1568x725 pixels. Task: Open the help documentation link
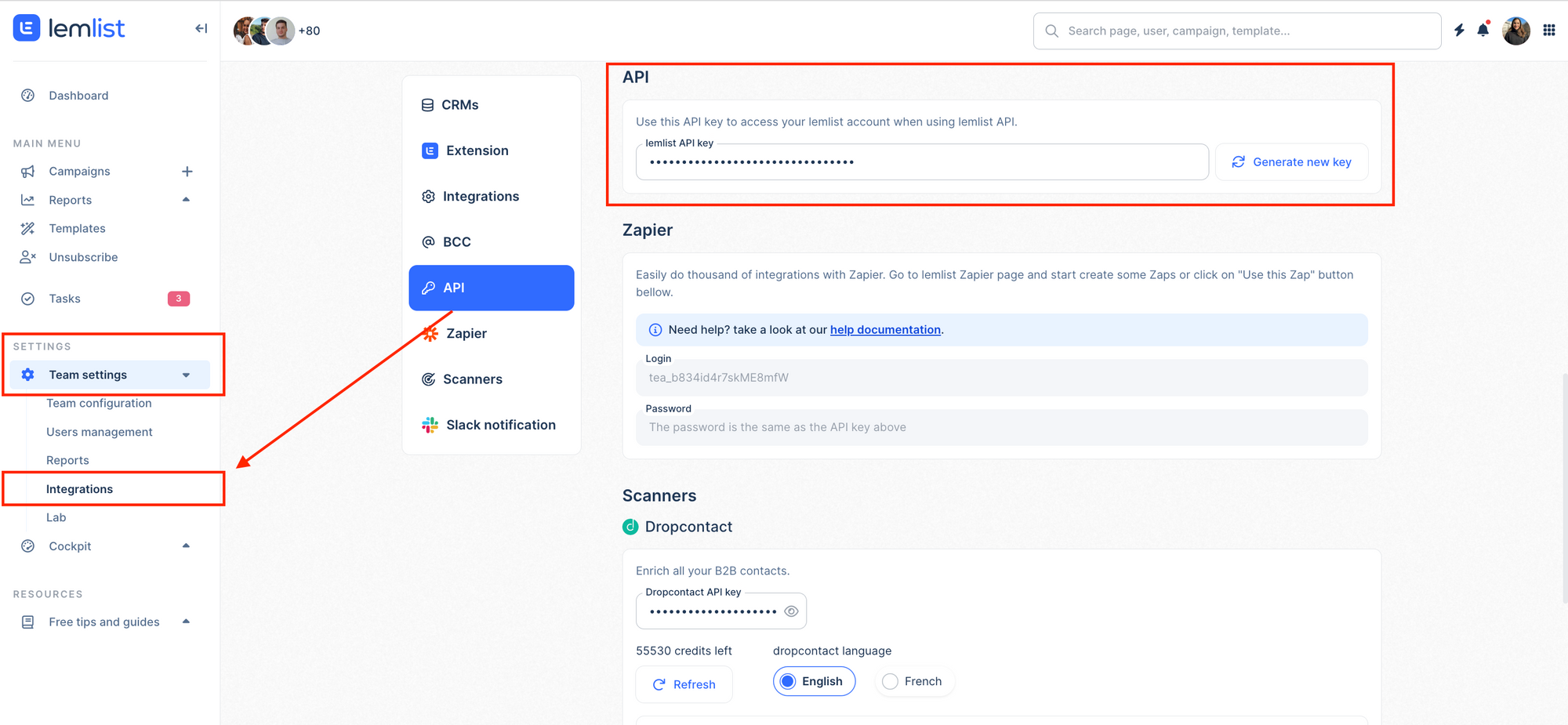[885, 330]
